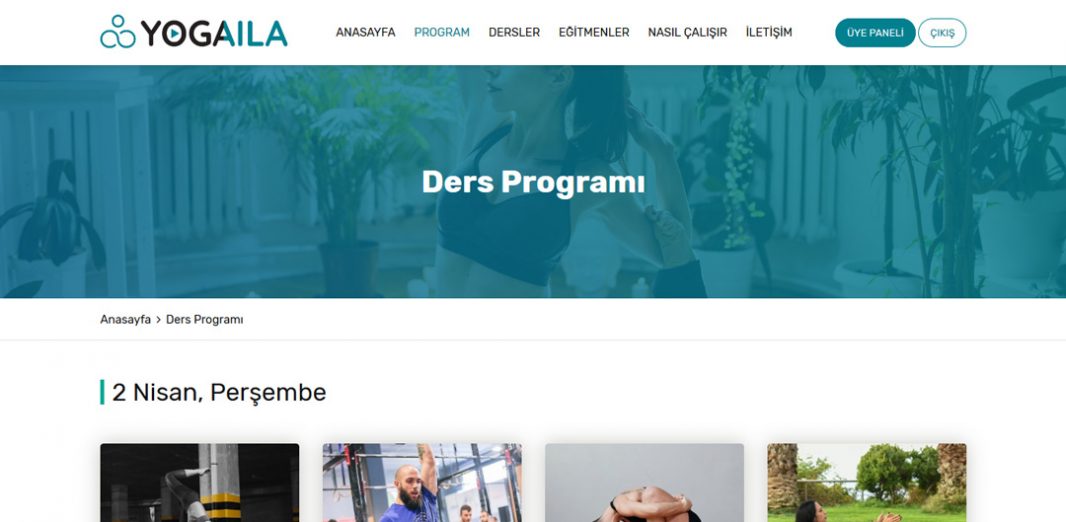Click the Ders Programı banner heading

pos(533,182)
